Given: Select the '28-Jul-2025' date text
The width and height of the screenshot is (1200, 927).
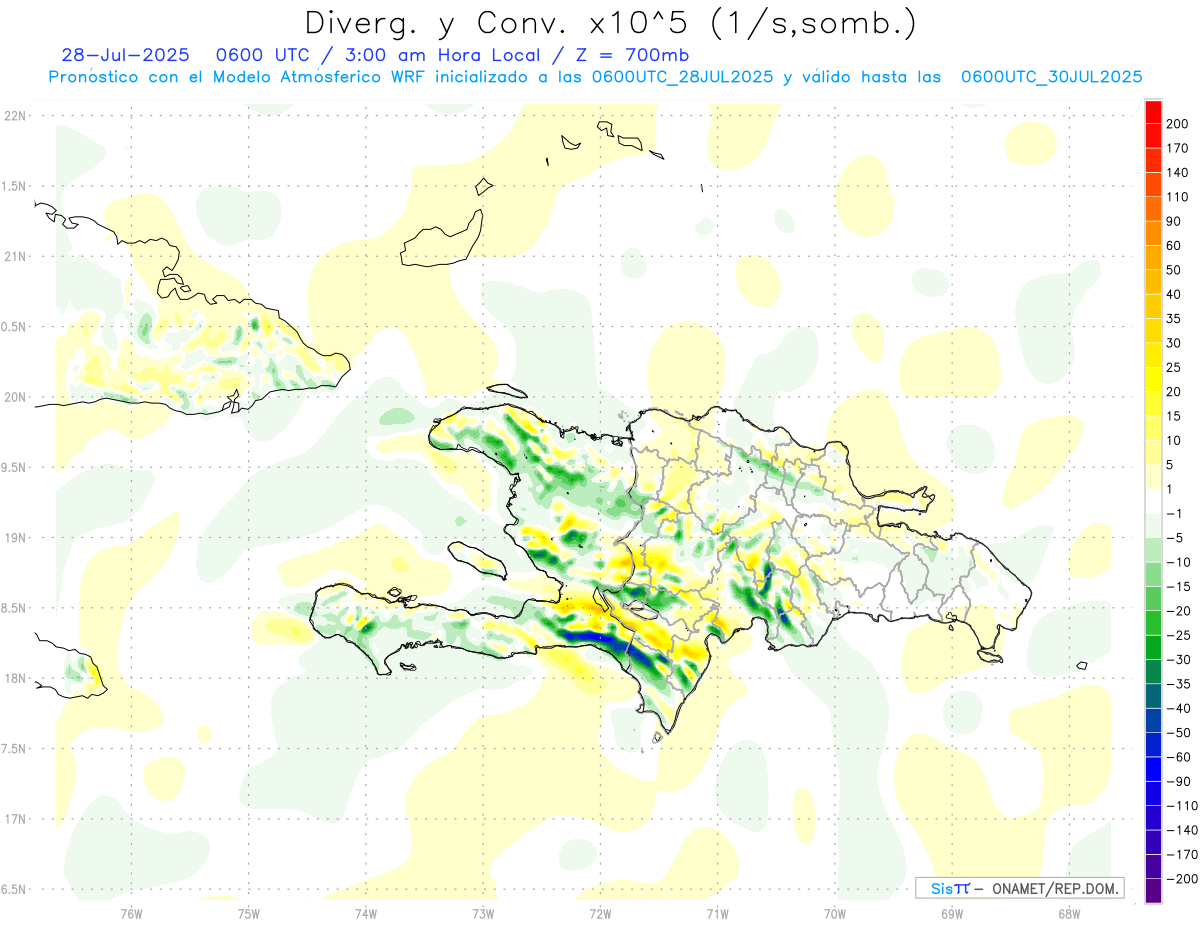Looking at the screenshot, I should (124, 55).
